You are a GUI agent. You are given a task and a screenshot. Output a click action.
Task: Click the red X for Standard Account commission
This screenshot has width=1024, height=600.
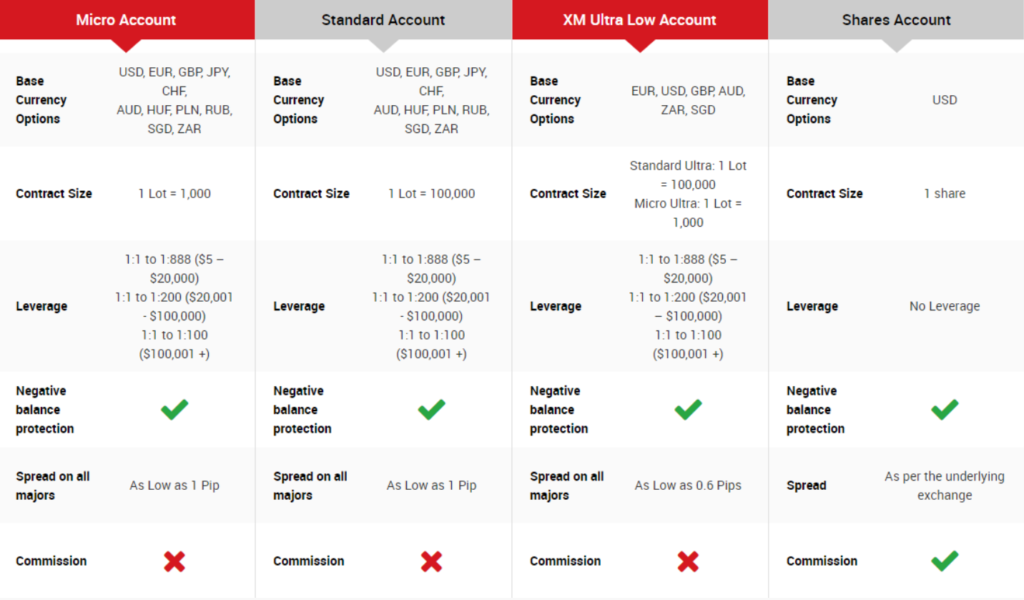[431, 561]
